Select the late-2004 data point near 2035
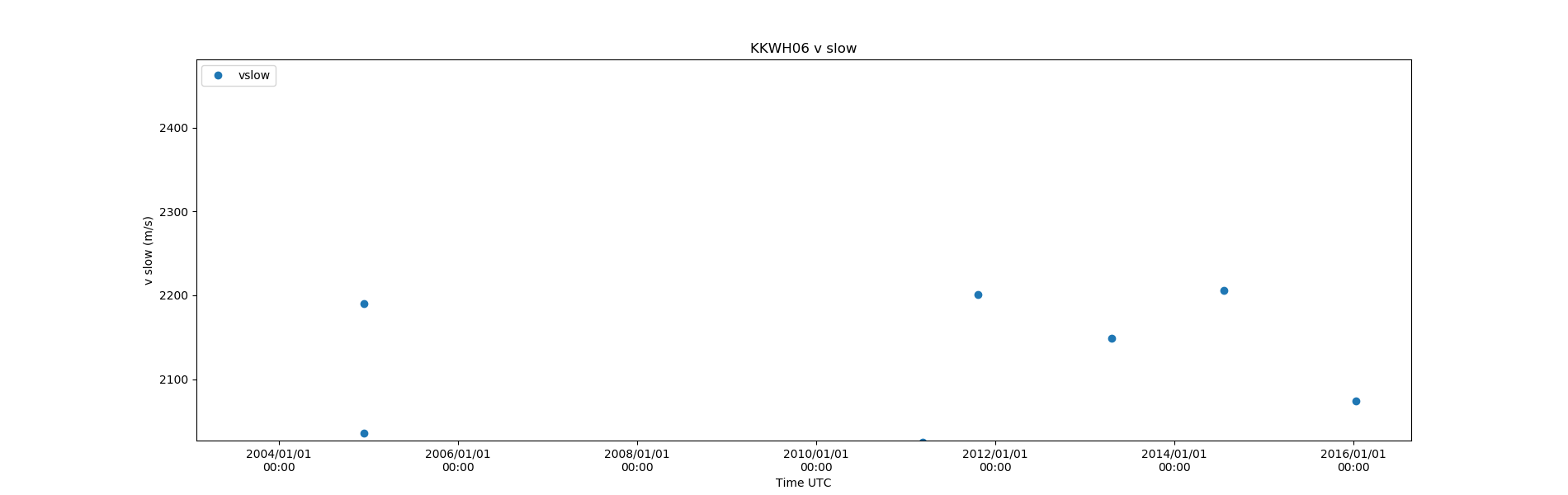 pos(364,433)
